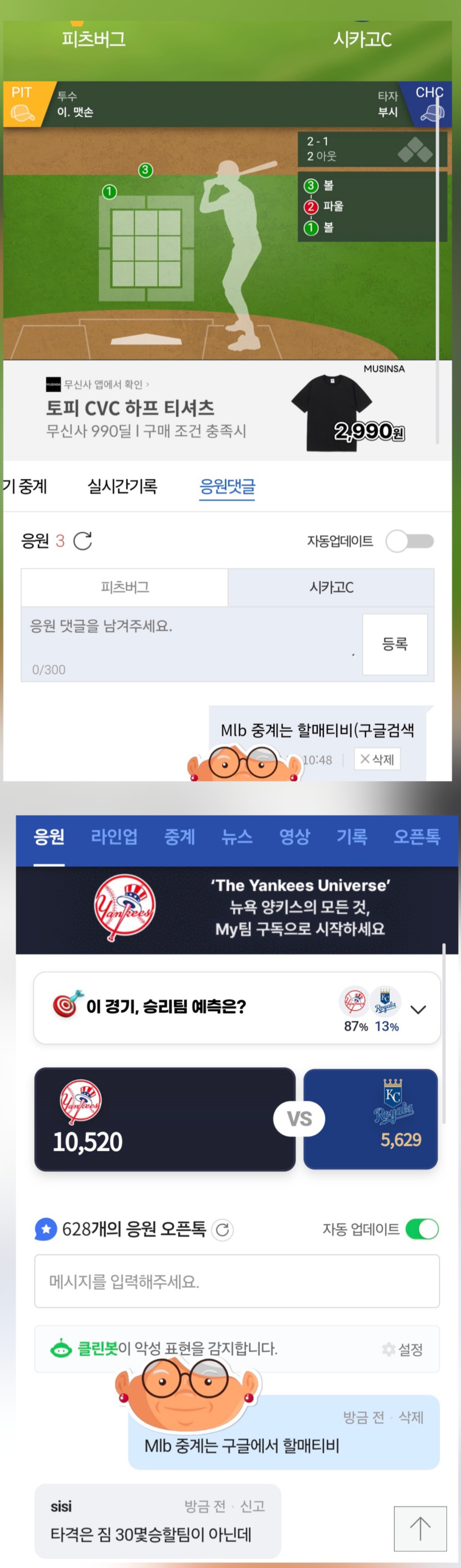Click the Yankees logo in the banner

pyautogui.click(x=125, y=908)
